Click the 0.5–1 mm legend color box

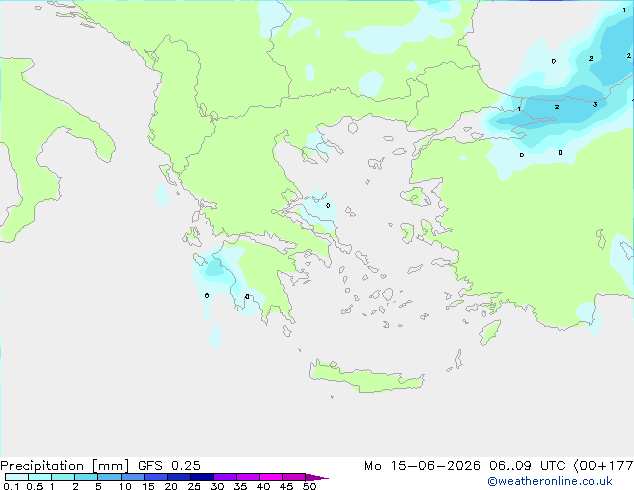click(40, 477)
